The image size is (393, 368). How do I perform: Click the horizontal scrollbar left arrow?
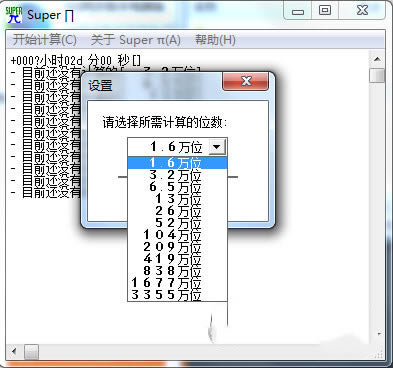tap(14, 351)
